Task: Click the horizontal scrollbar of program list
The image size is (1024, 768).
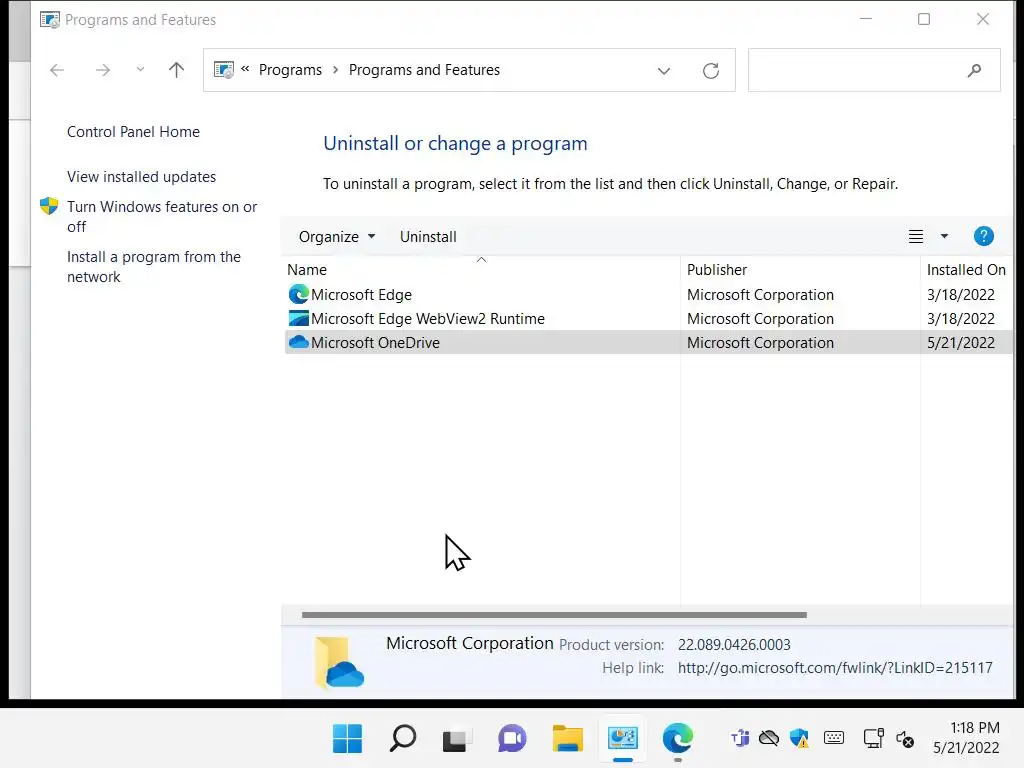Action: tap(554, 615)
